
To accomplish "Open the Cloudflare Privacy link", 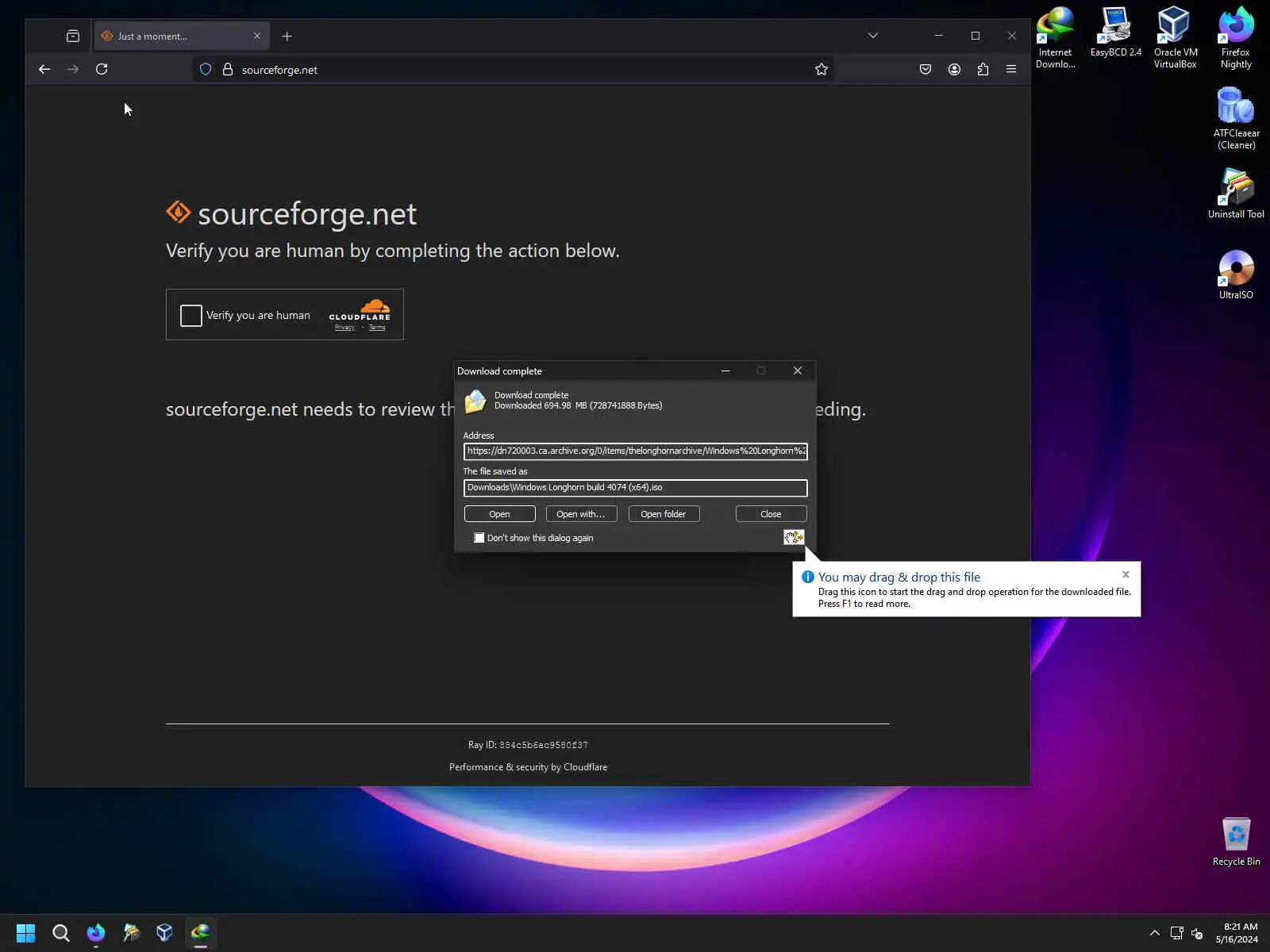I will click(x=344, y=328).
